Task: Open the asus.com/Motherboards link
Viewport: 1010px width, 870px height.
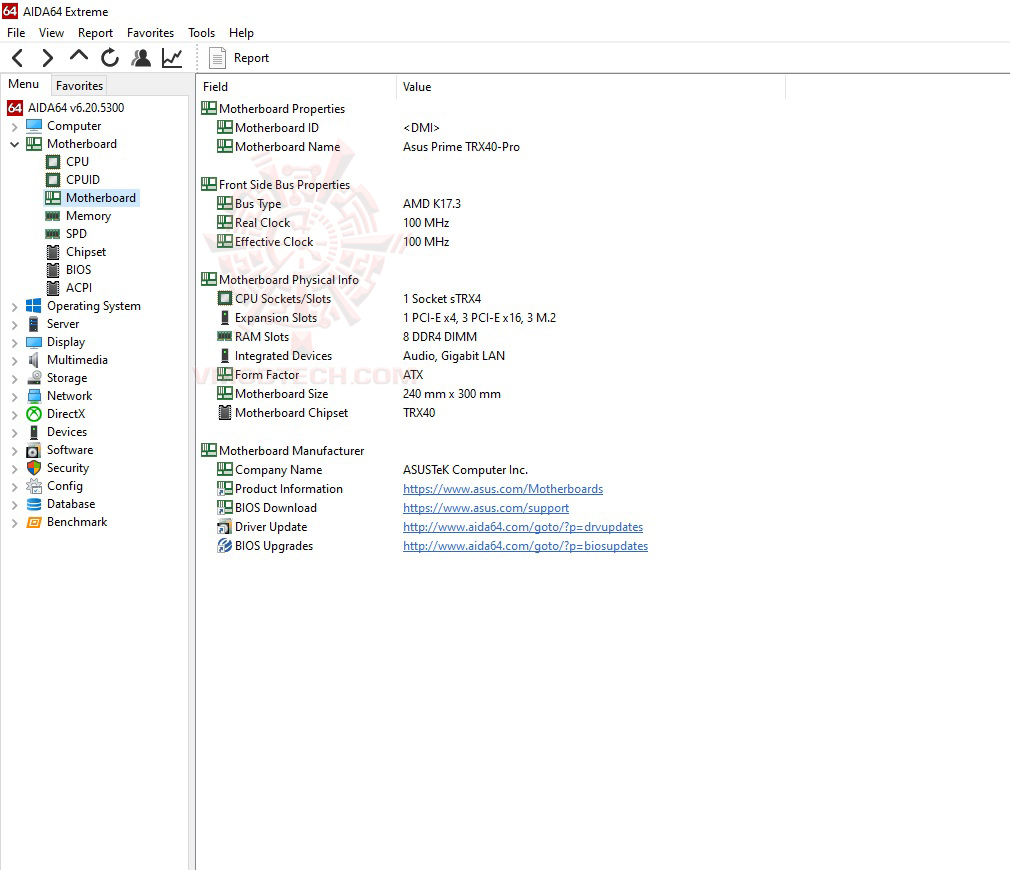Action: click(x=503, y=489)
